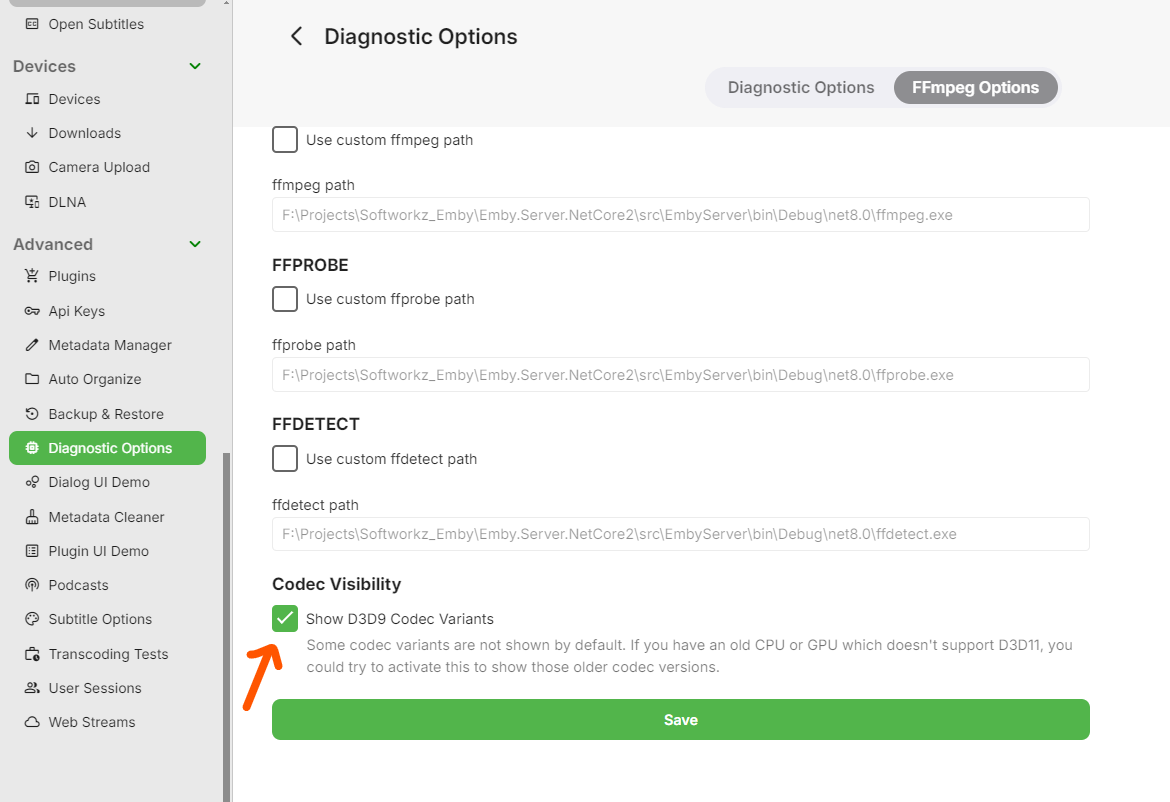Click the Metadata Manager pencil icon
The image size is (1170, 802).
pyautogui.click(x=32, y=345)
